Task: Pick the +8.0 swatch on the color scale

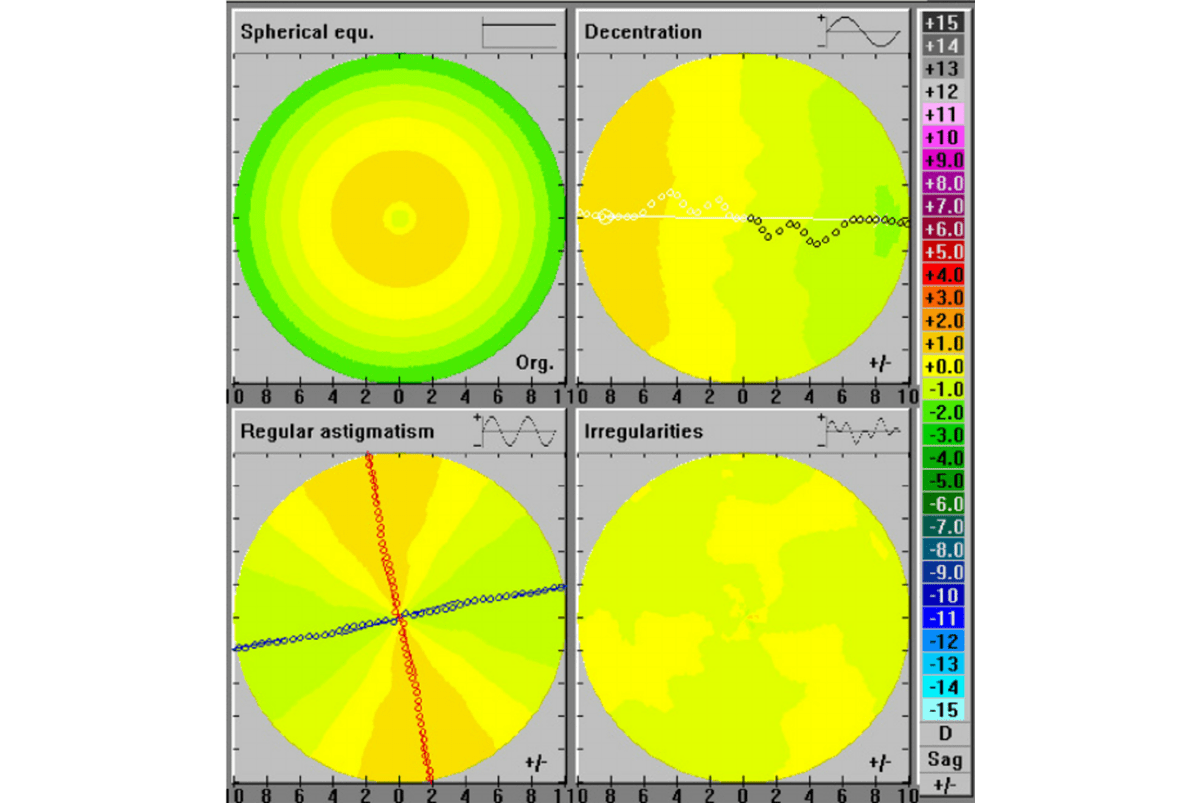Action: coord(943,183)
